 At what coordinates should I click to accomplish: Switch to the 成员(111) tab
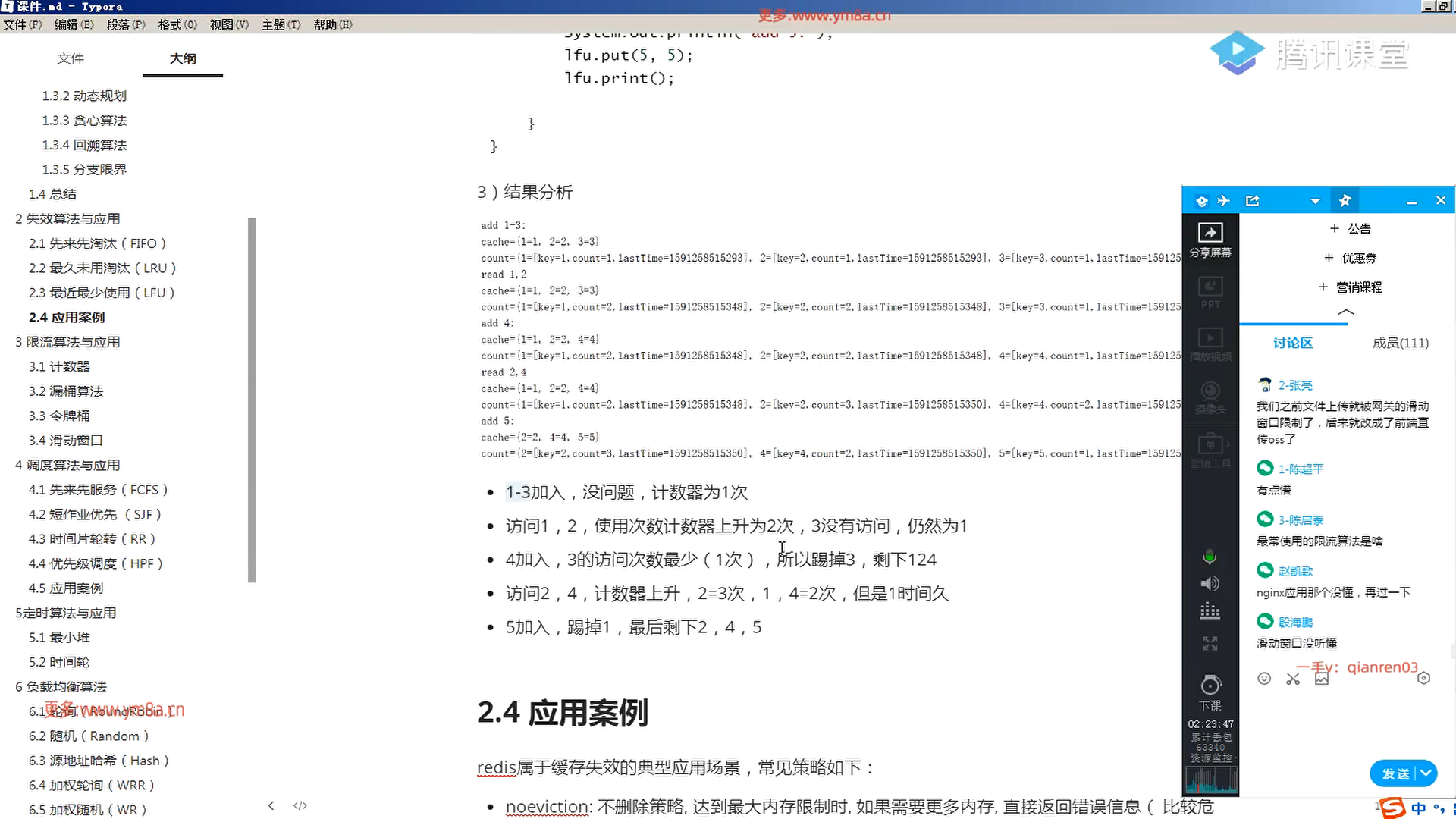pos(1400,343)
